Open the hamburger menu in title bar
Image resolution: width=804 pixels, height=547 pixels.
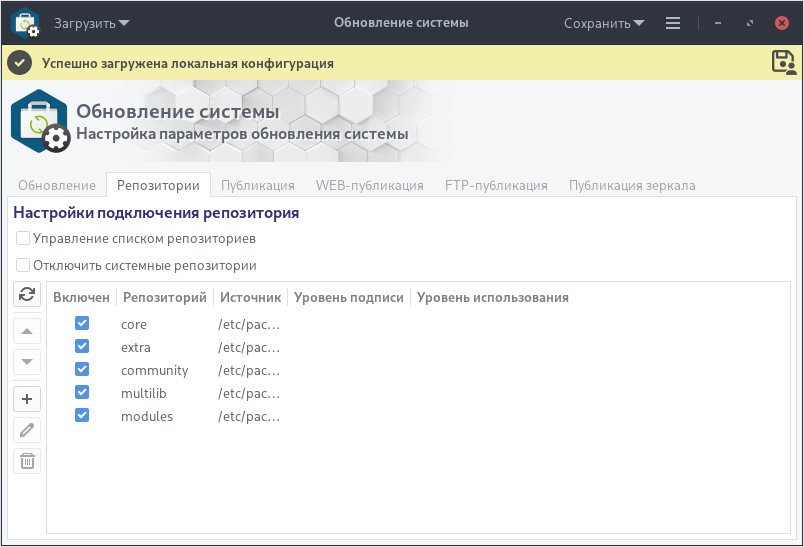[x=673, y=23]
